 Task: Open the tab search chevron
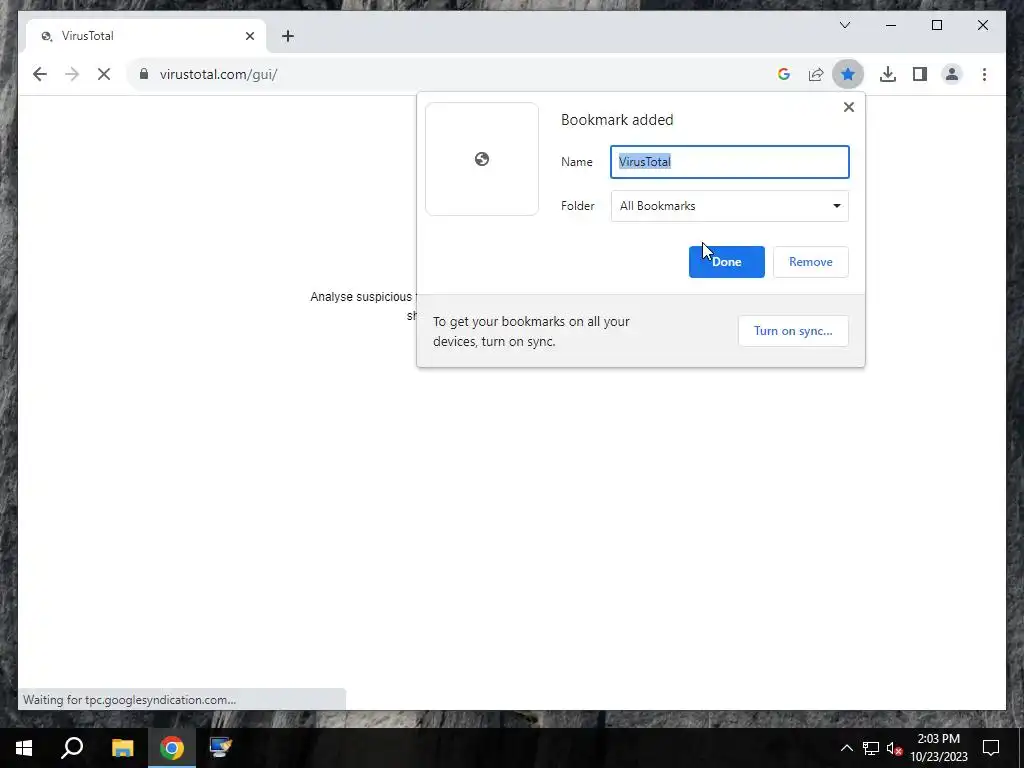(x=845, y=25)
